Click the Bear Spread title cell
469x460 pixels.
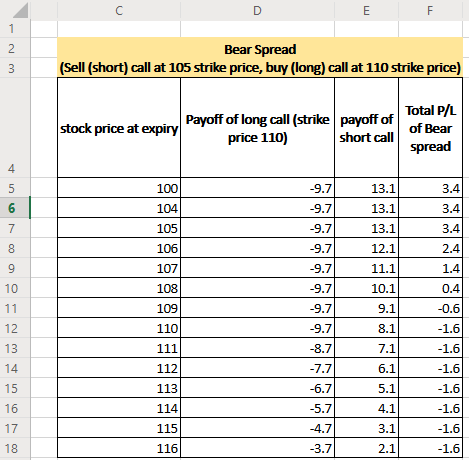pyautogui.click(x=260, y=49)
